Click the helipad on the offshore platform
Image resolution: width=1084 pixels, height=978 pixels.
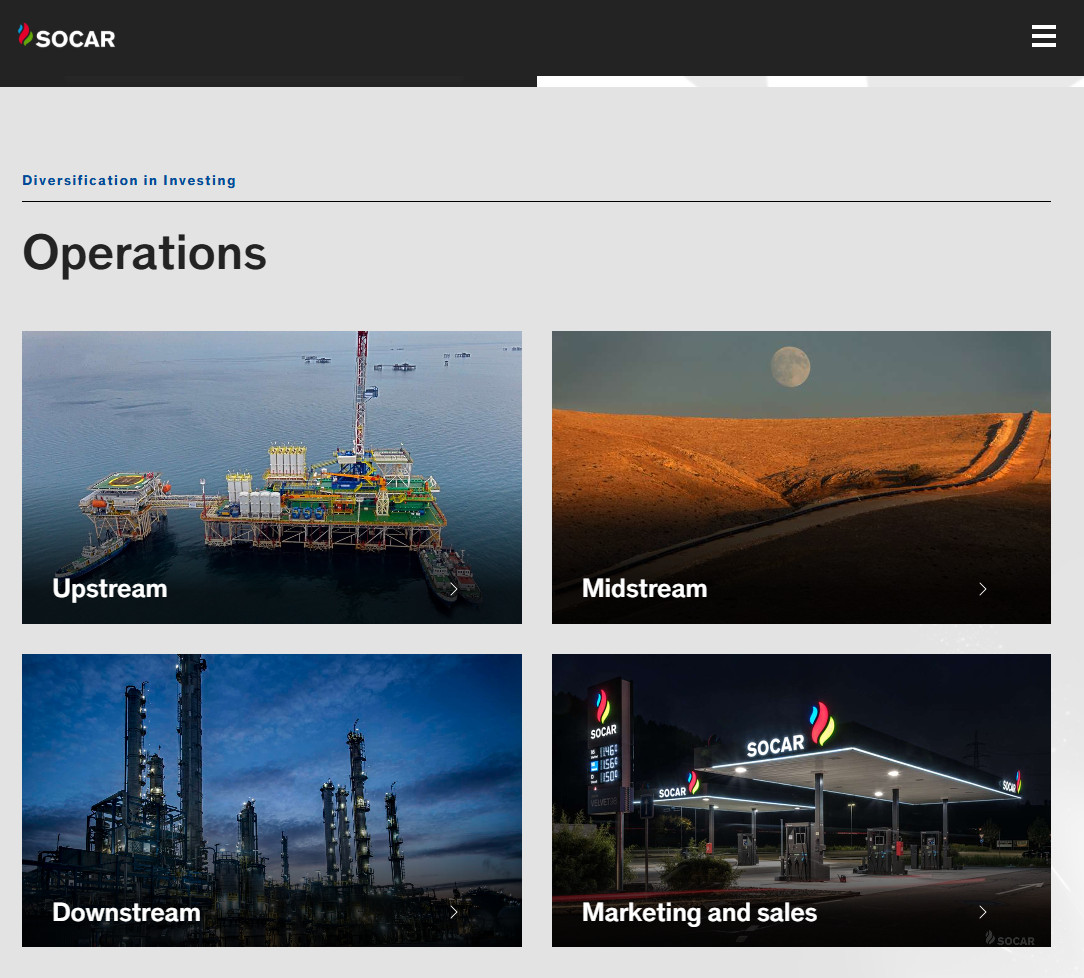click(x=120, y=483)
